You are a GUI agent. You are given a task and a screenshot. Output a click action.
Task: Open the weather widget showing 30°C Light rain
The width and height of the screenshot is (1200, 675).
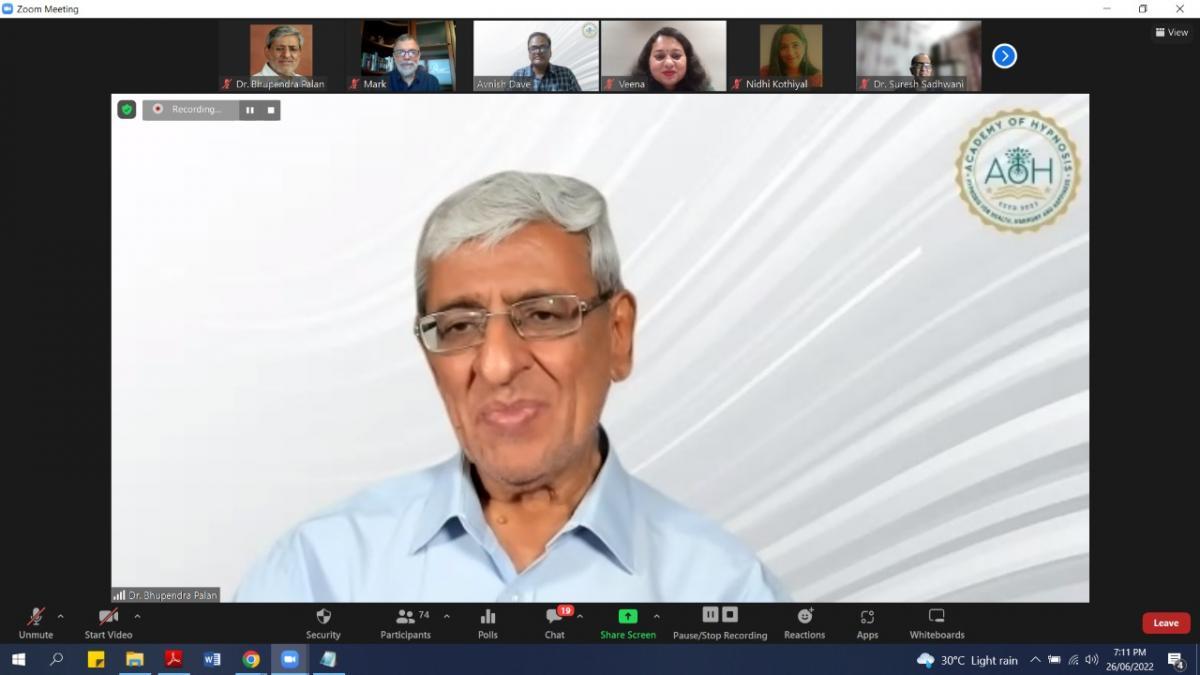967,660
